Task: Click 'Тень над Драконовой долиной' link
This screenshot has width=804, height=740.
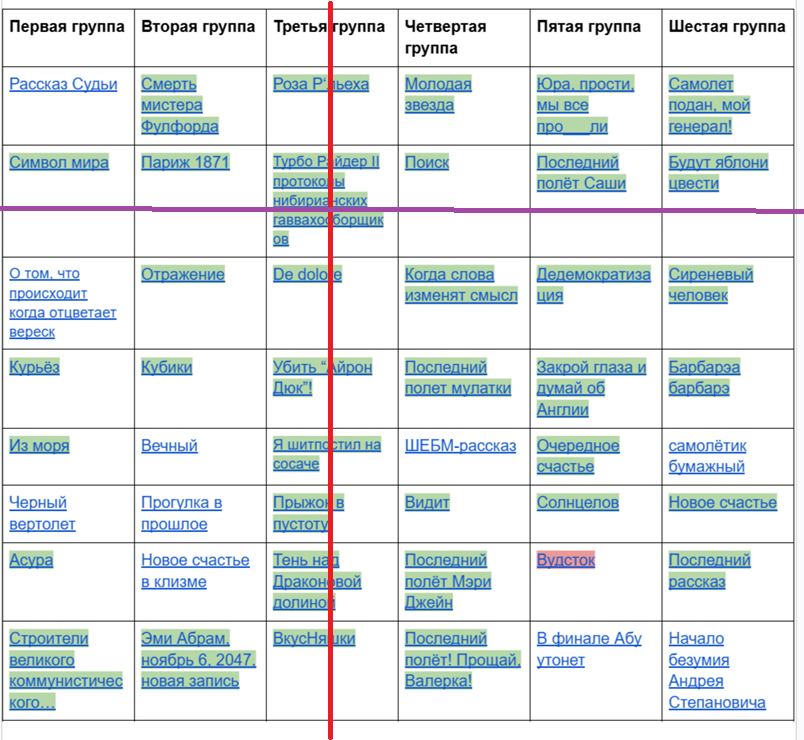Action: [x=317, y=581]
